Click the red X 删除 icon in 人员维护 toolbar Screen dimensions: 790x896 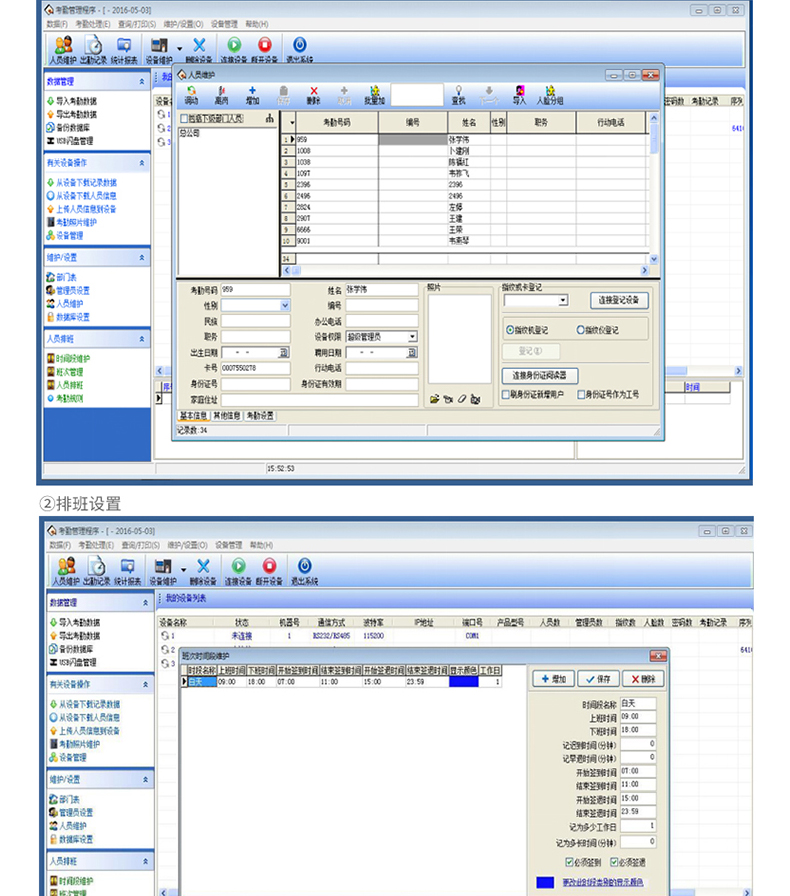click(314, 92)
